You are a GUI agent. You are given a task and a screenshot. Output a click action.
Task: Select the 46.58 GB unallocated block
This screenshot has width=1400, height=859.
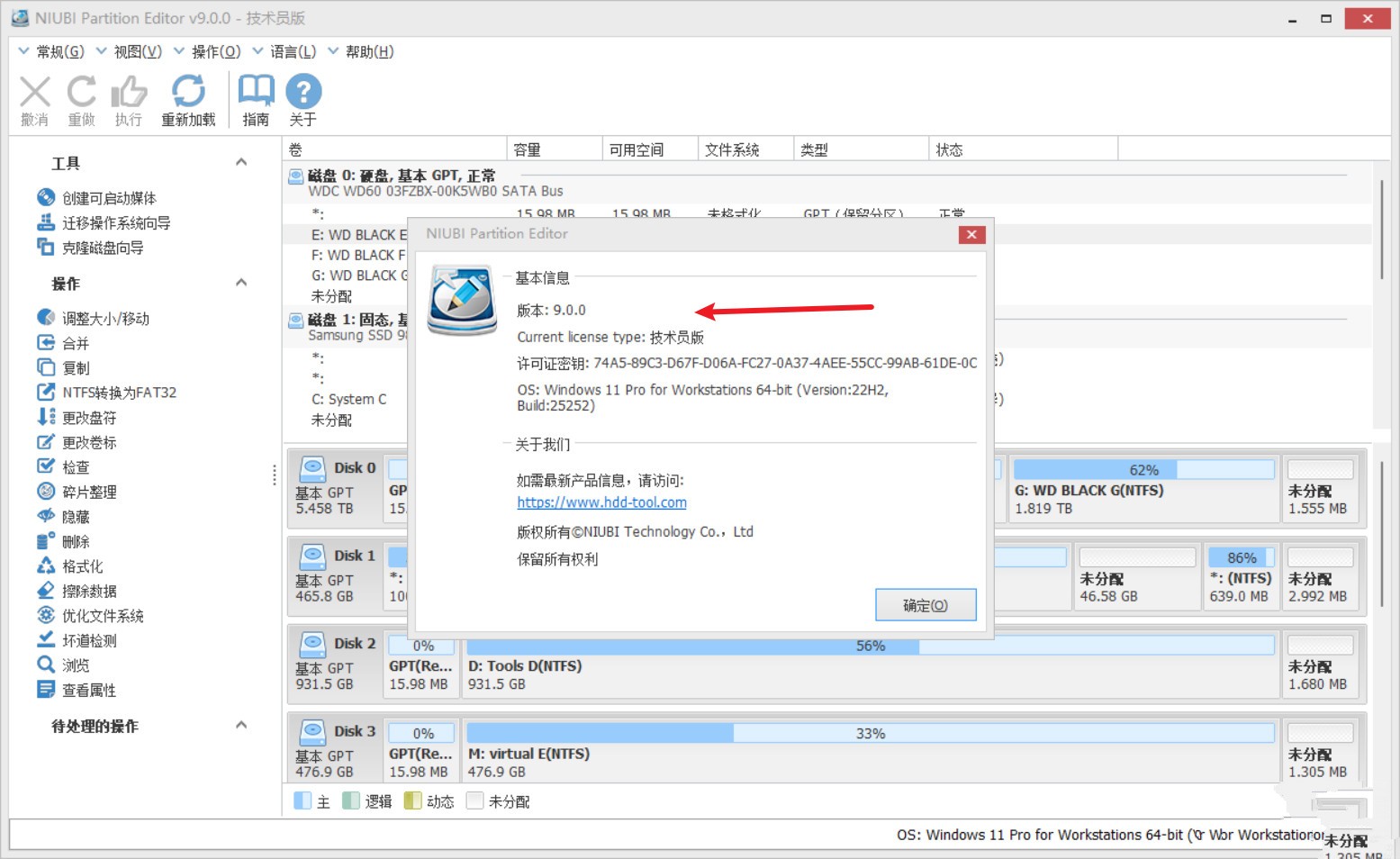point(1136,576)
